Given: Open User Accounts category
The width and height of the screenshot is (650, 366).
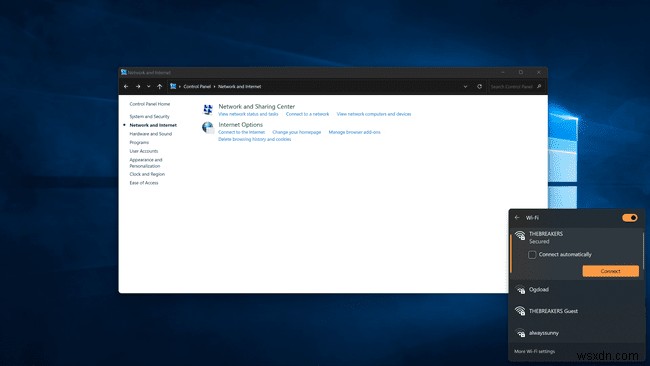Looking at the screenshot, I should point(143,151).
